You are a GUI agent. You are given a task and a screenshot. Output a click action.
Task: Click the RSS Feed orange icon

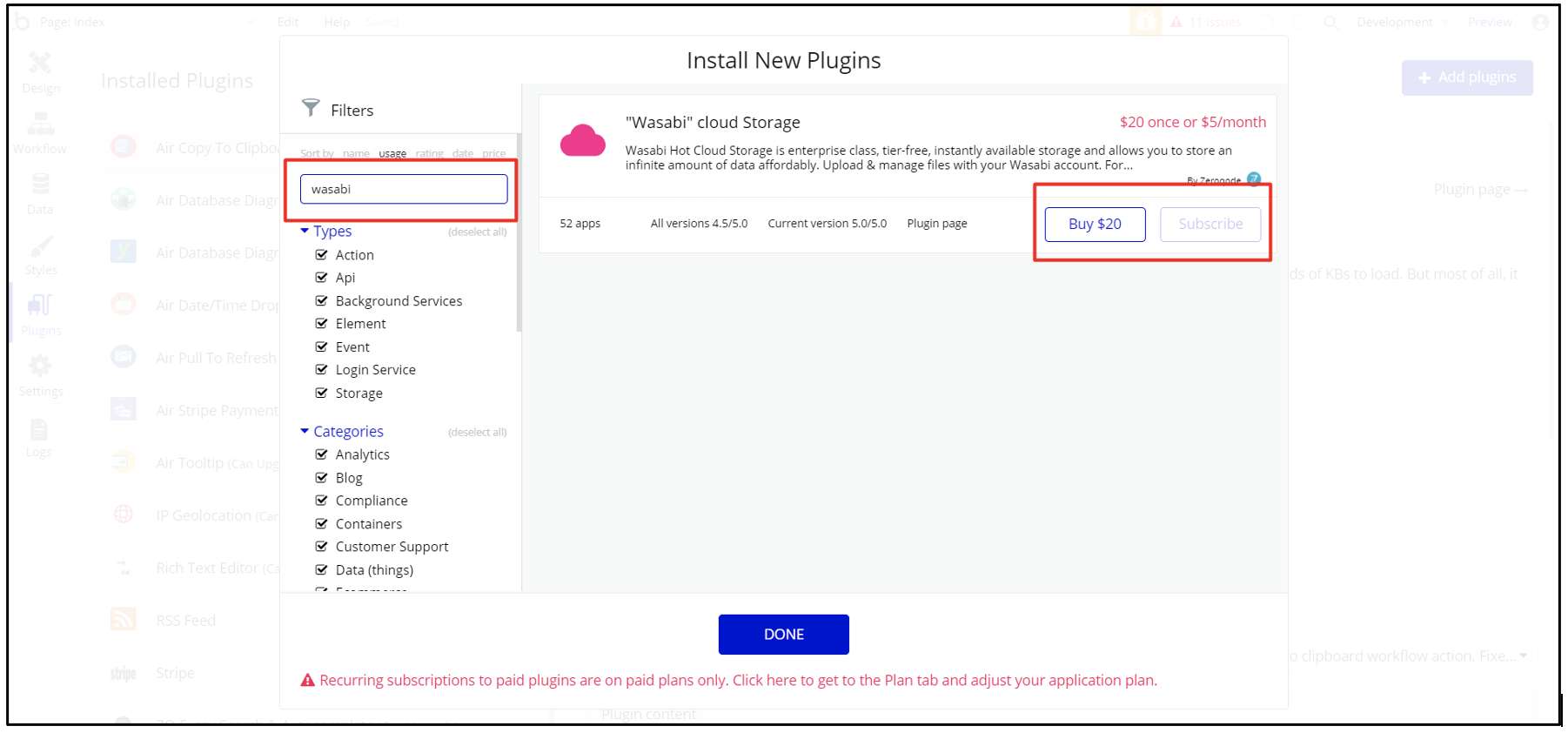[x=124, y=619]
